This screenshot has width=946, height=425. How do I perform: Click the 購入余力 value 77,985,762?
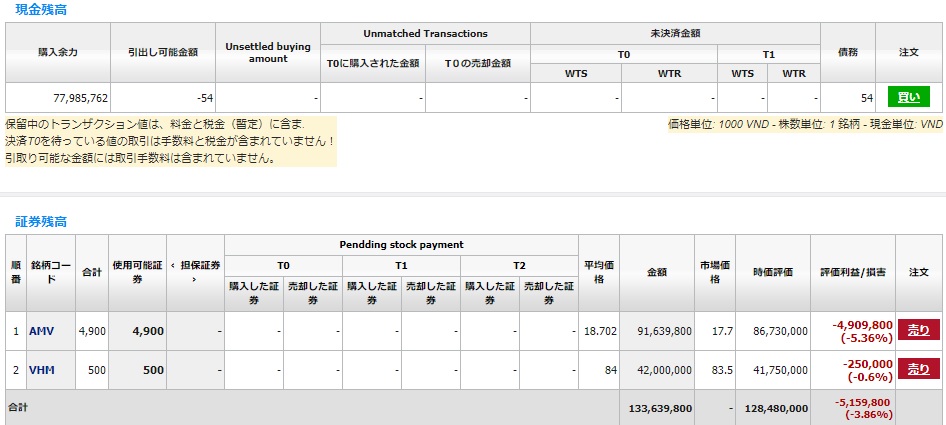click(x=80, y=98)
